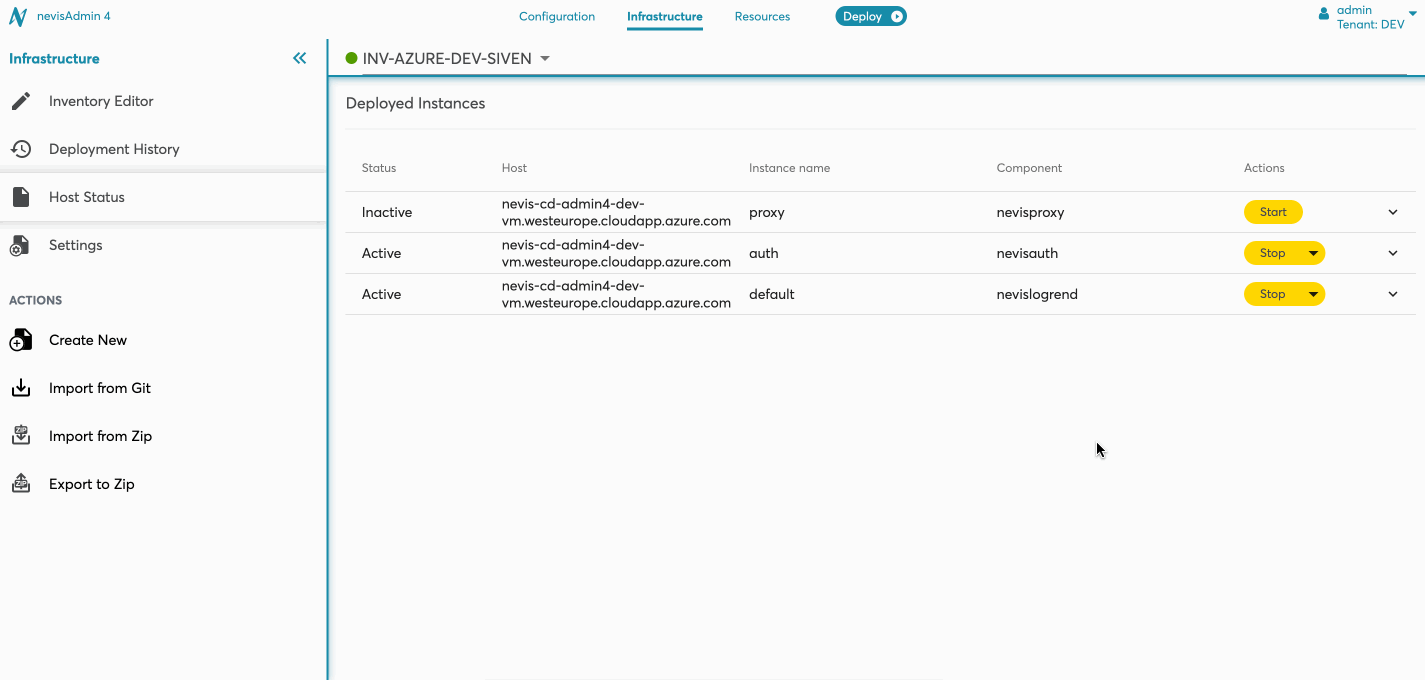
Task: Click the Import from Zip icon
Action: pyautogui.click(x=21, y=436)
